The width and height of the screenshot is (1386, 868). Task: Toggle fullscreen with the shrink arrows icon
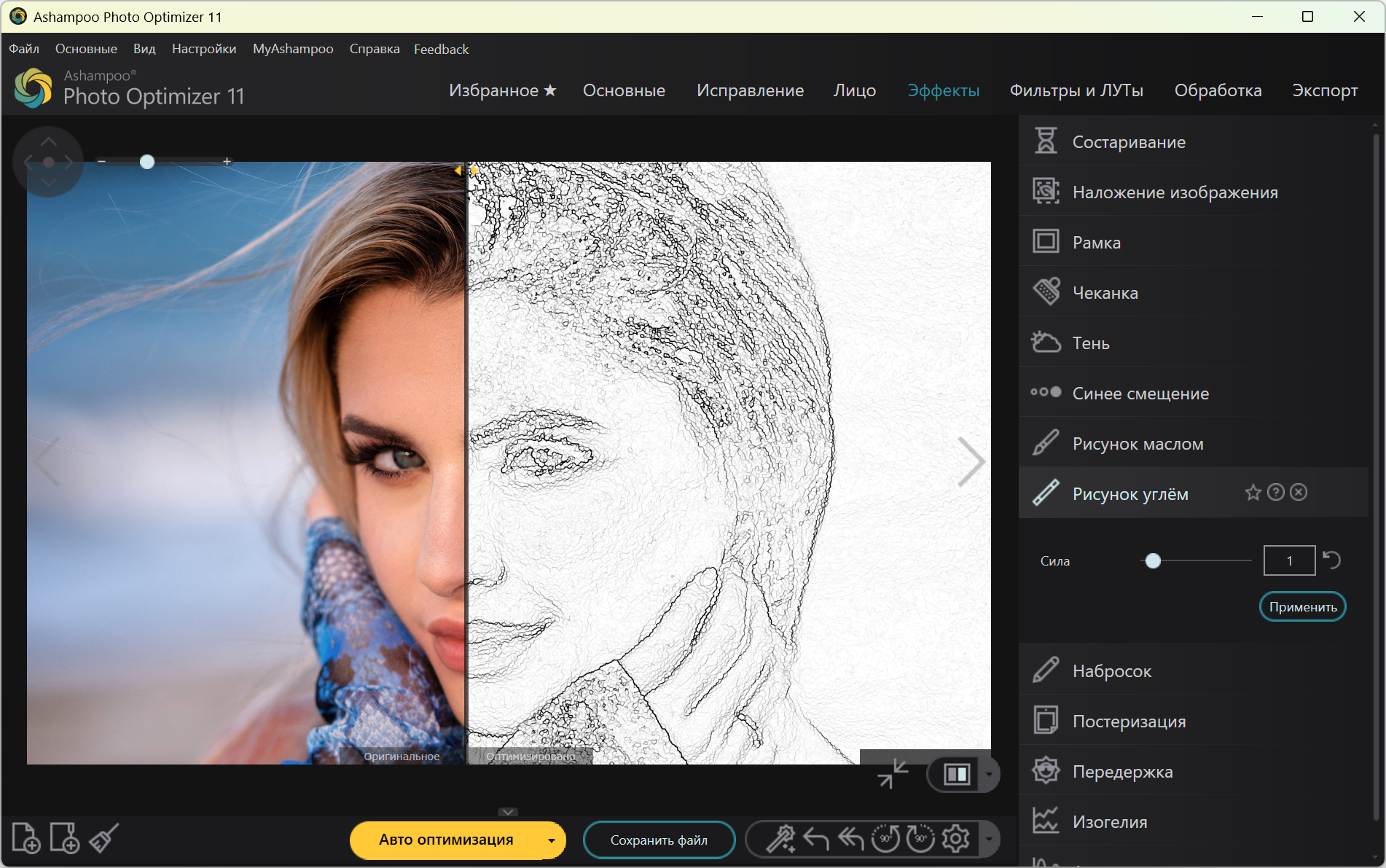(x=893, y=774)
